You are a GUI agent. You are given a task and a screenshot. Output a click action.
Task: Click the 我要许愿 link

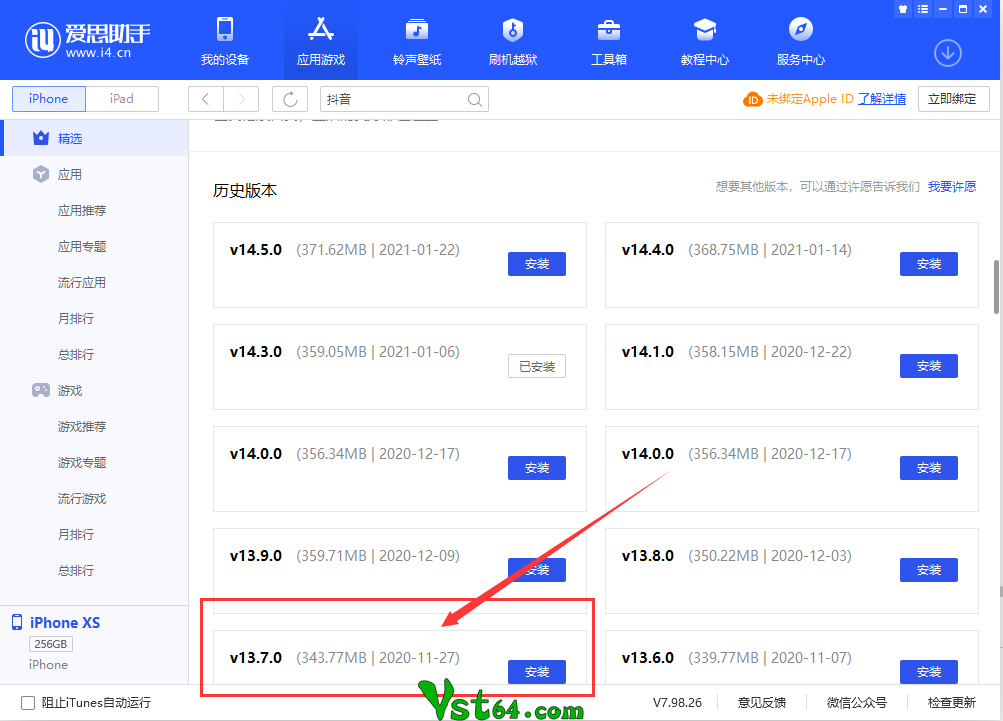(x=952, y=186)
